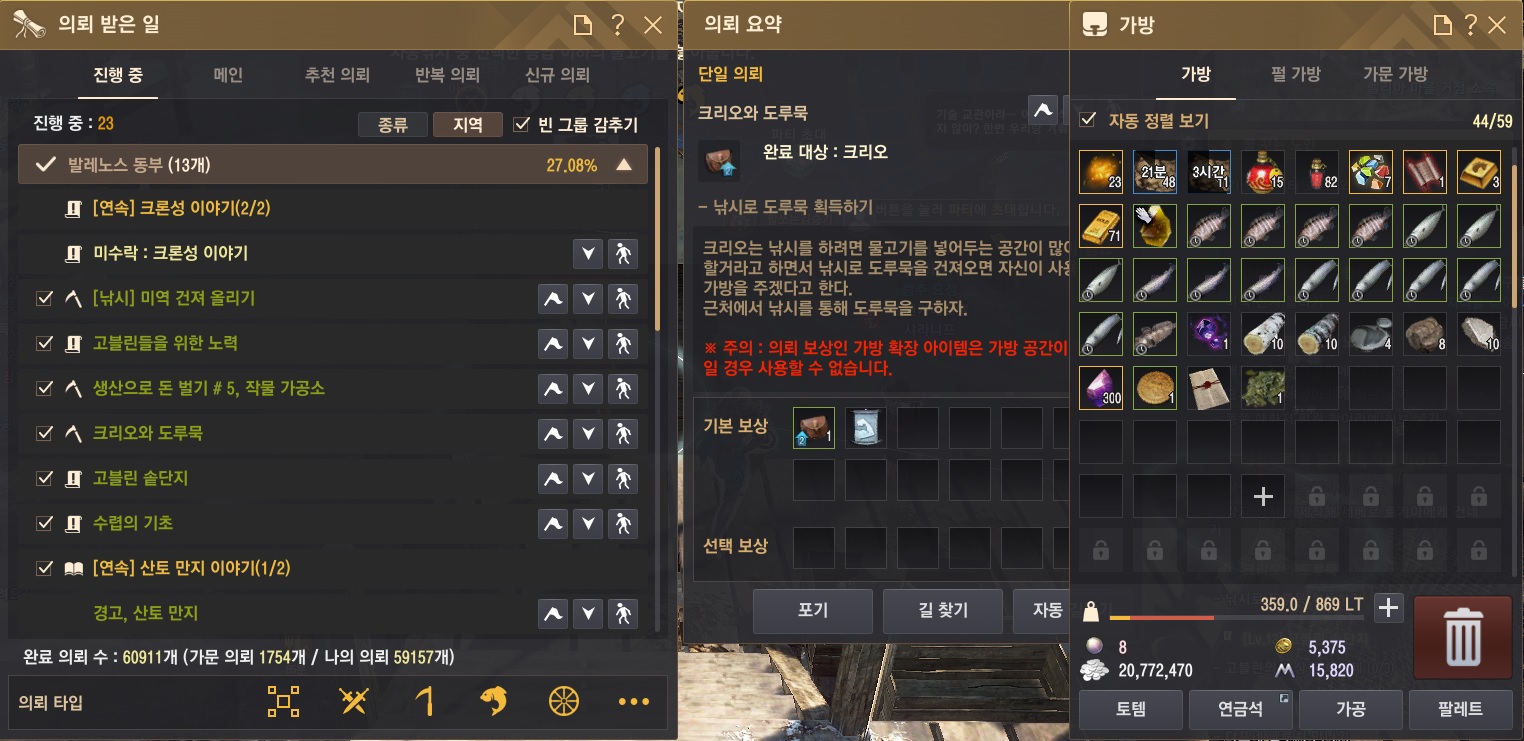
Task: Click the fishing quest type fish icon
Action: [494, 702]
